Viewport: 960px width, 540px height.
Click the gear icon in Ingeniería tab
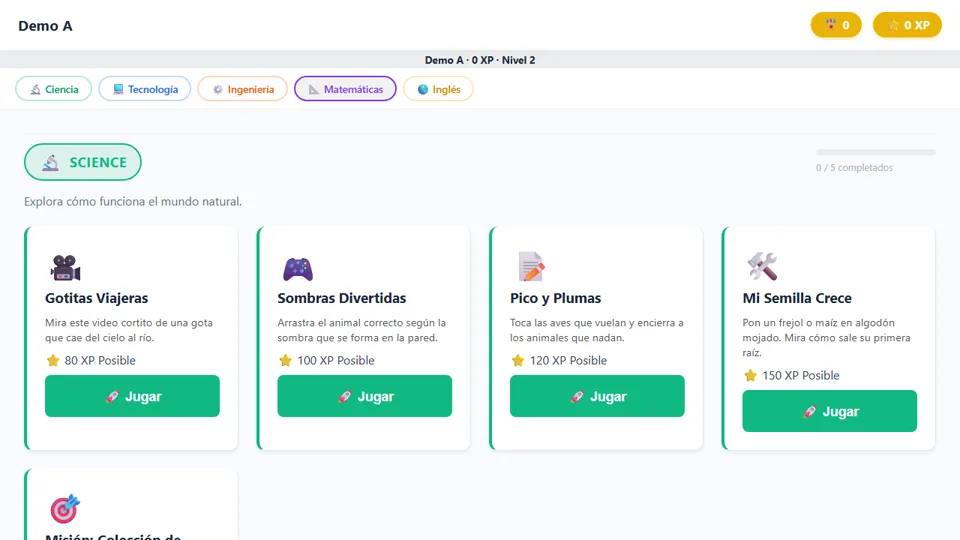(x=218, y=89)
